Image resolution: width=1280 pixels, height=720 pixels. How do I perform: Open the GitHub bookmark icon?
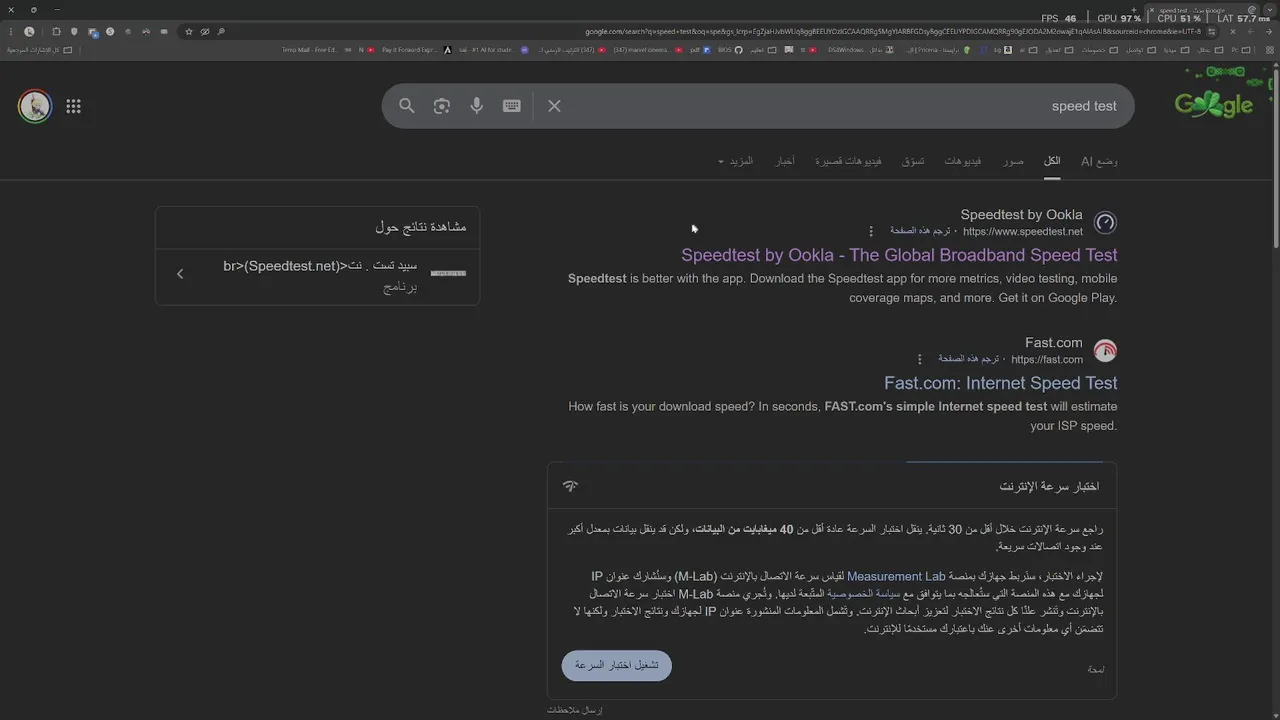[x=738, y=50]
